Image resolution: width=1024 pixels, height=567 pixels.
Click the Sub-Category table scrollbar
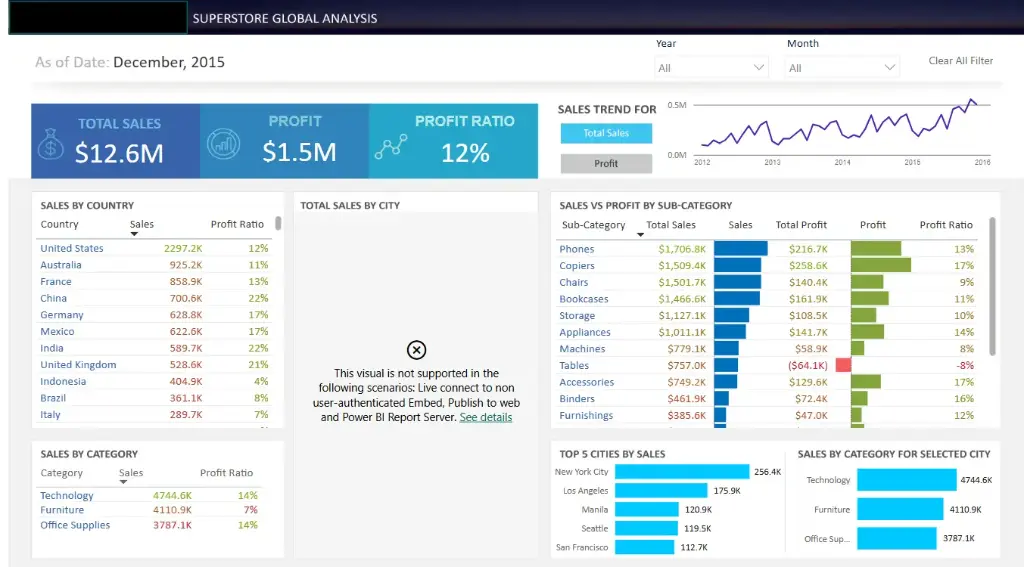coord(993,286)
